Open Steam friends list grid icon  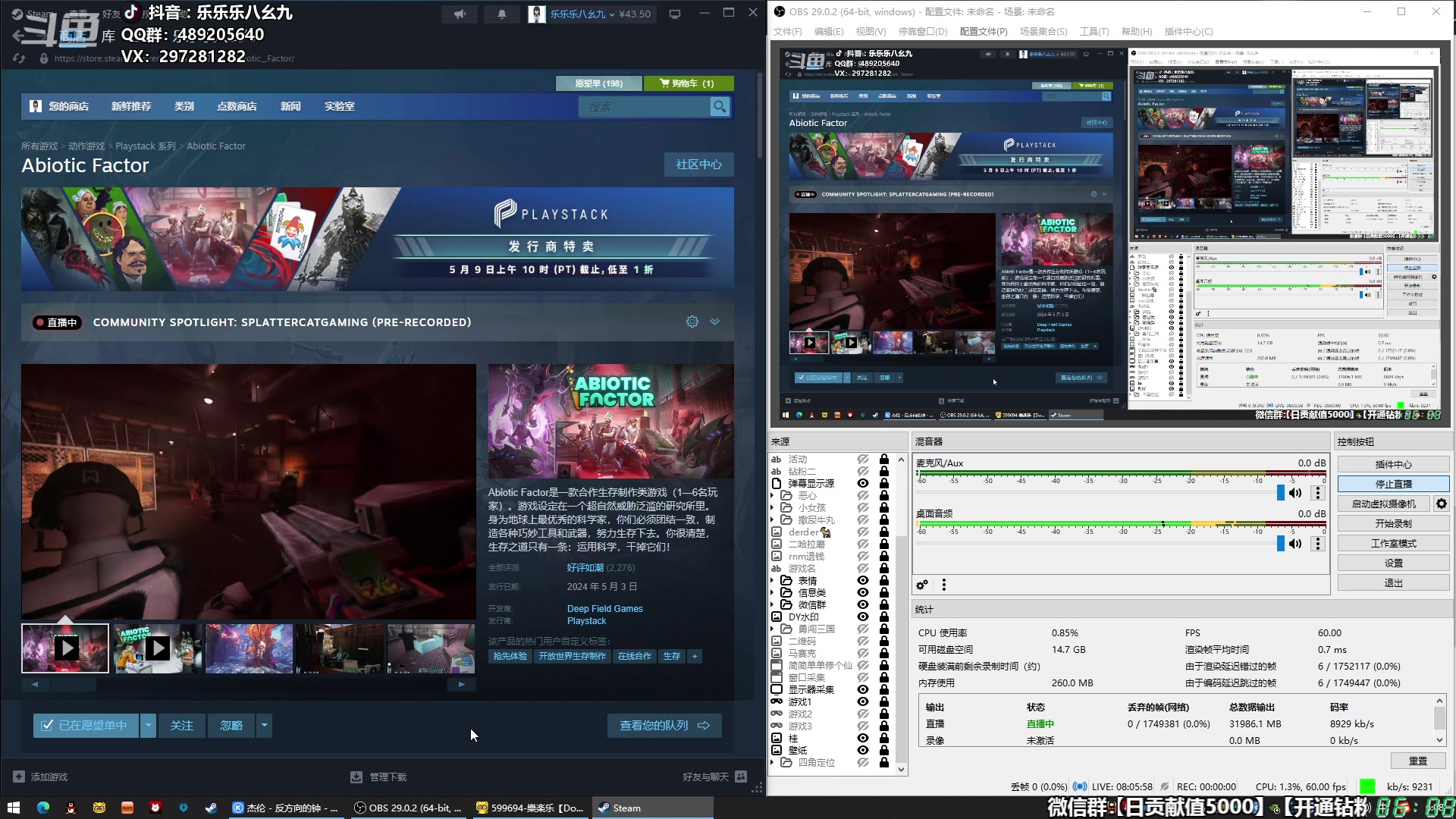click(x=741, y=777)
